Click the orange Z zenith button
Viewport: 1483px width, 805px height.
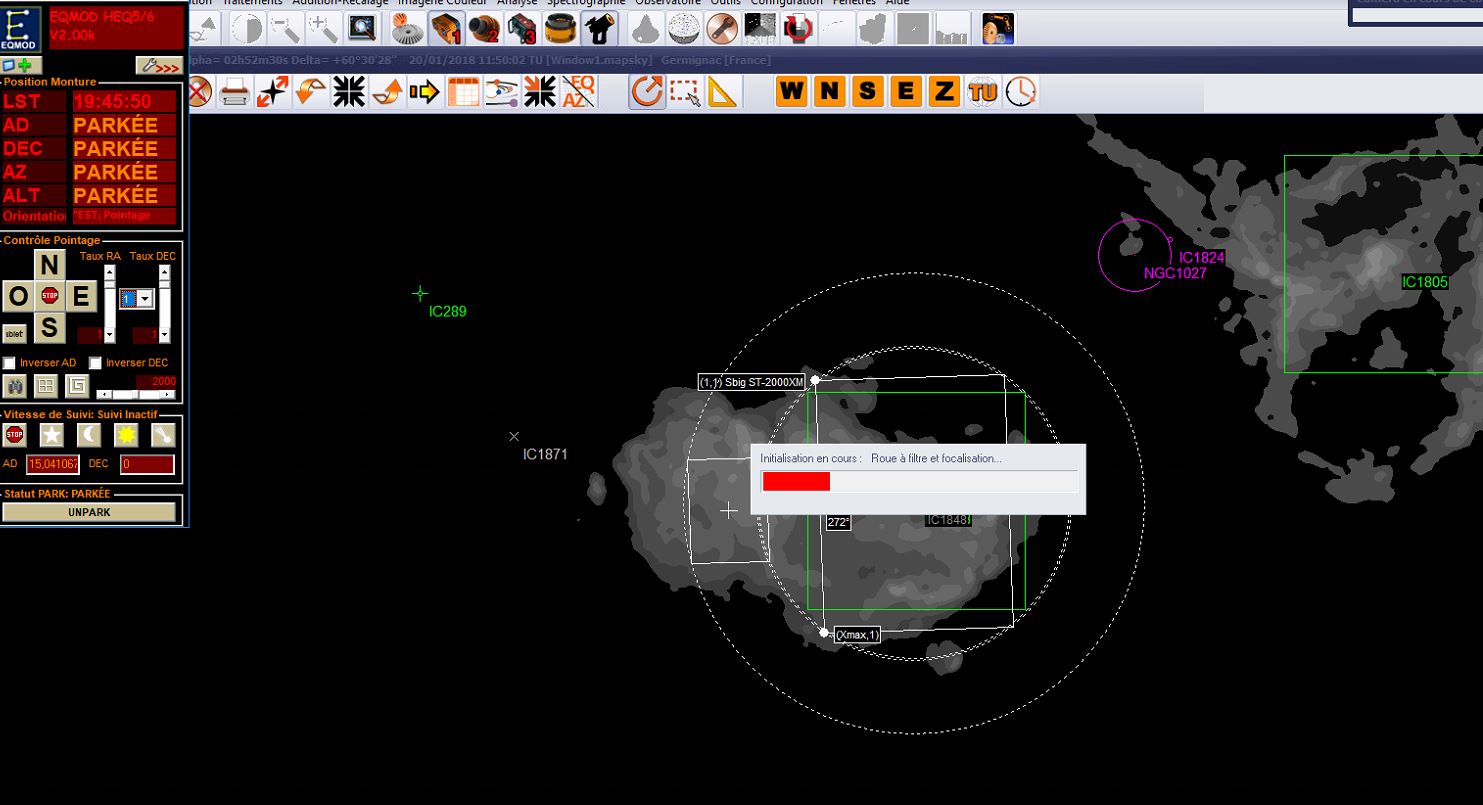coord(943,92)
